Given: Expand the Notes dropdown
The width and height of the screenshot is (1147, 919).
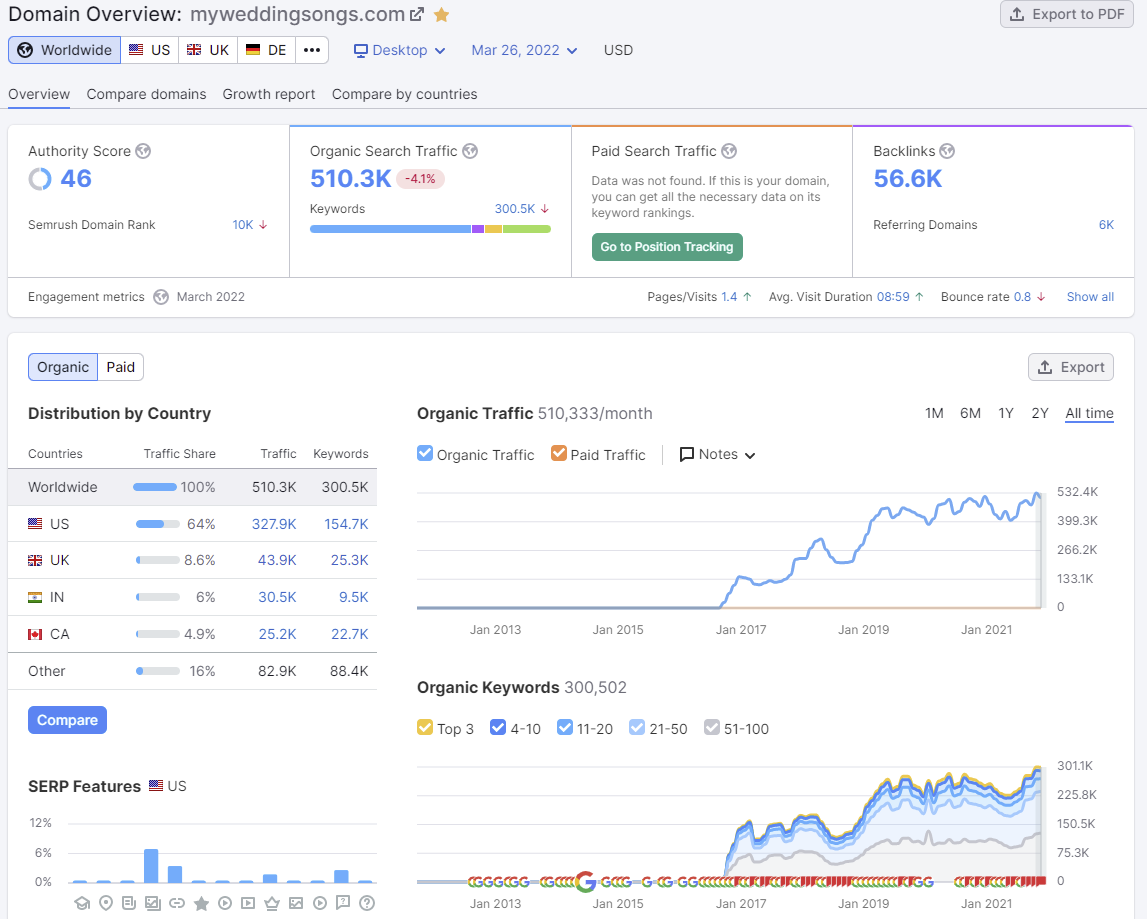Looking at the screenshot, I should (717, 454).
